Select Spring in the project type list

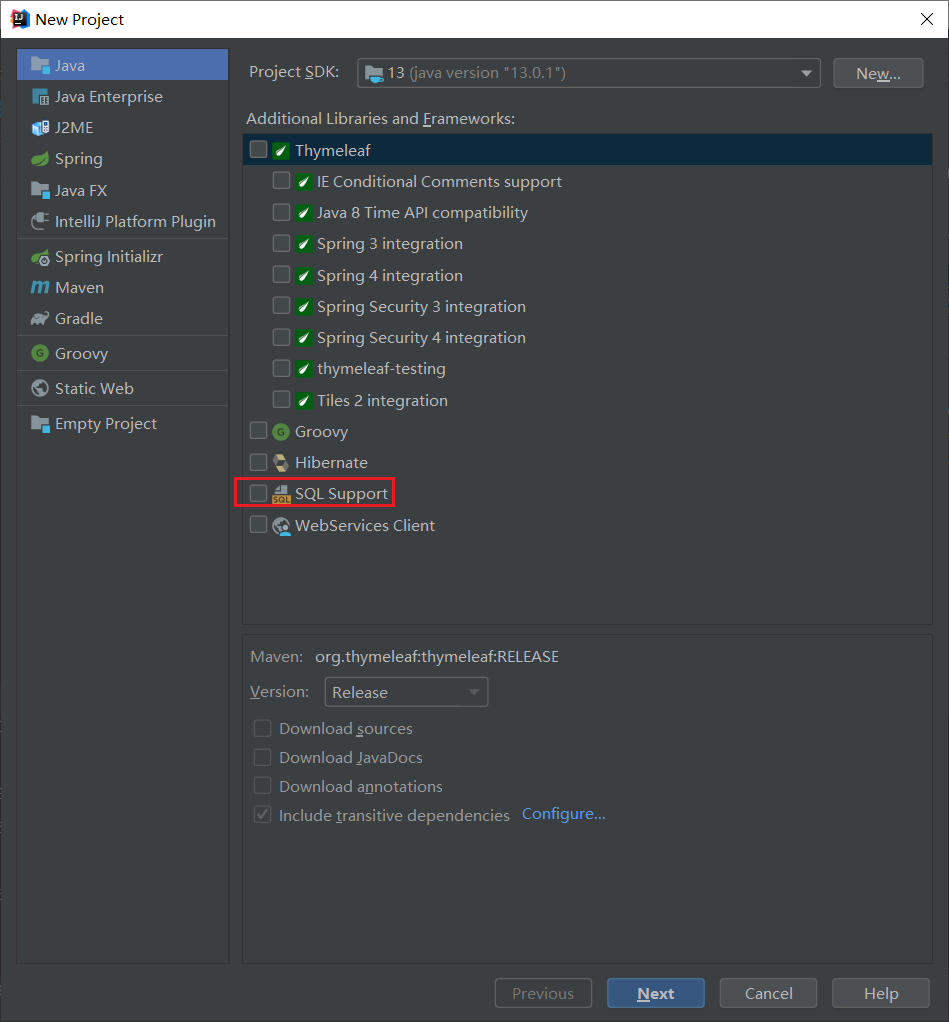pos(123,159)
